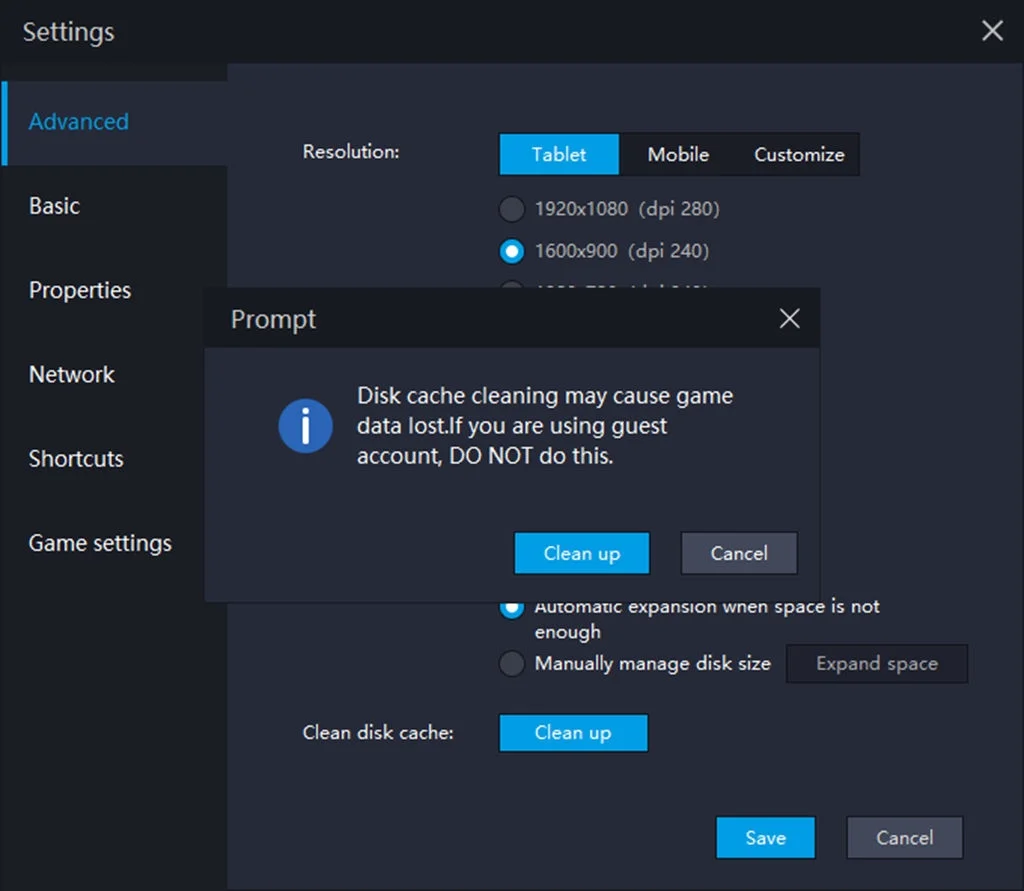Click the 'Prompt' dialog title
The image size is (1024, 891).
click(x=273, y=320)
